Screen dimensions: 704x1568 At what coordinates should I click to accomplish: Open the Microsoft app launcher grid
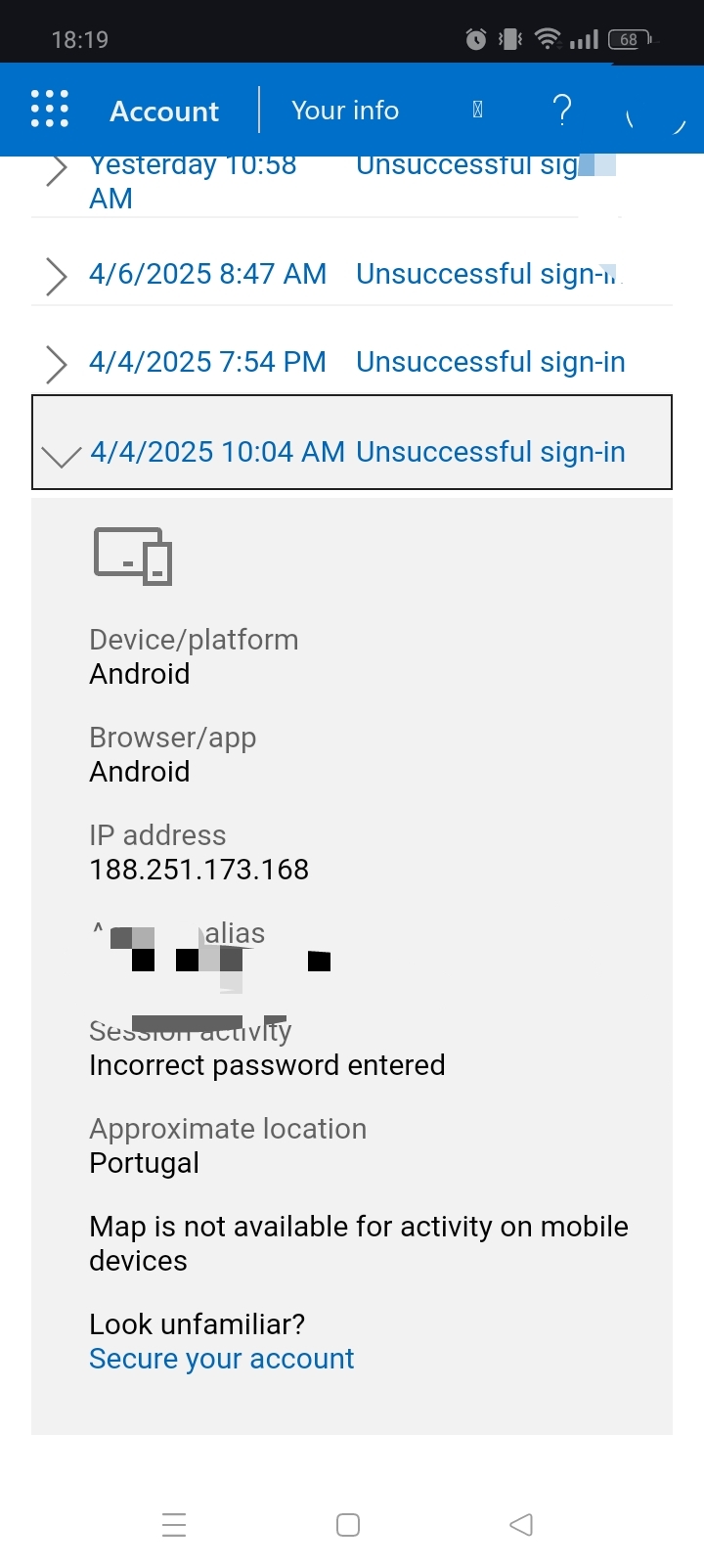pyautogui.click(x=50, y=109)
